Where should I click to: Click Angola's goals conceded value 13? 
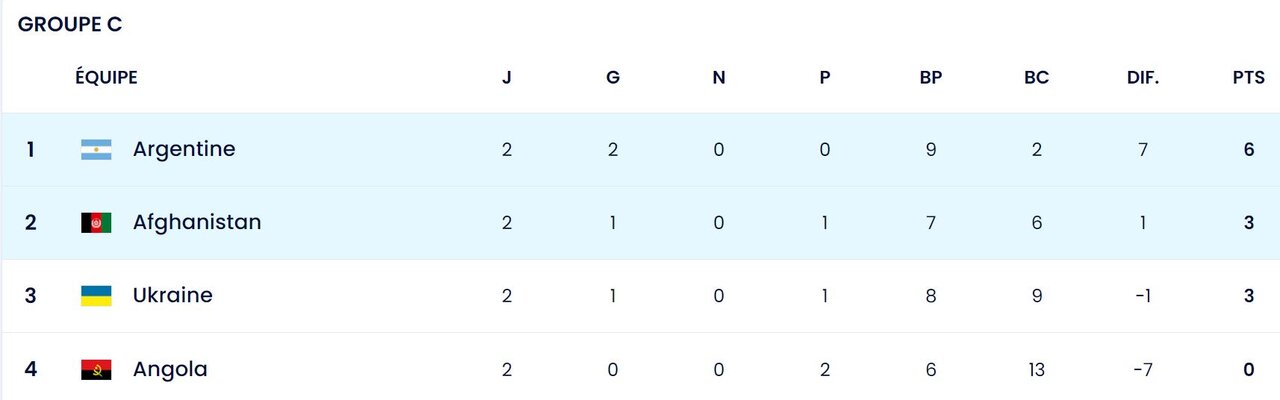click(1036, 370)
